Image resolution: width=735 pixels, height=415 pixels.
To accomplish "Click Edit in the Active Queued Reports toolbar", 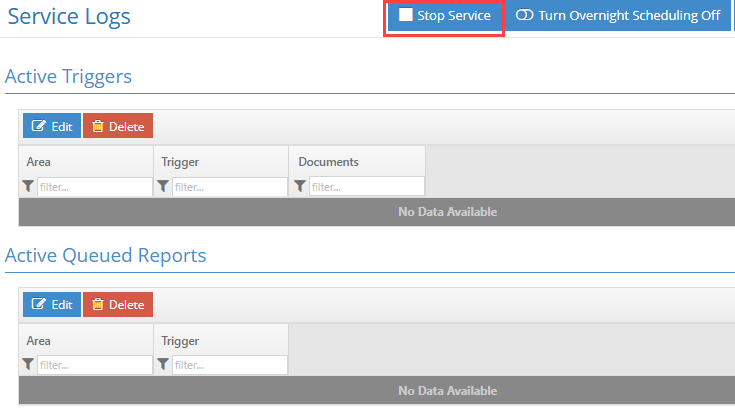I will pos(52,305).
